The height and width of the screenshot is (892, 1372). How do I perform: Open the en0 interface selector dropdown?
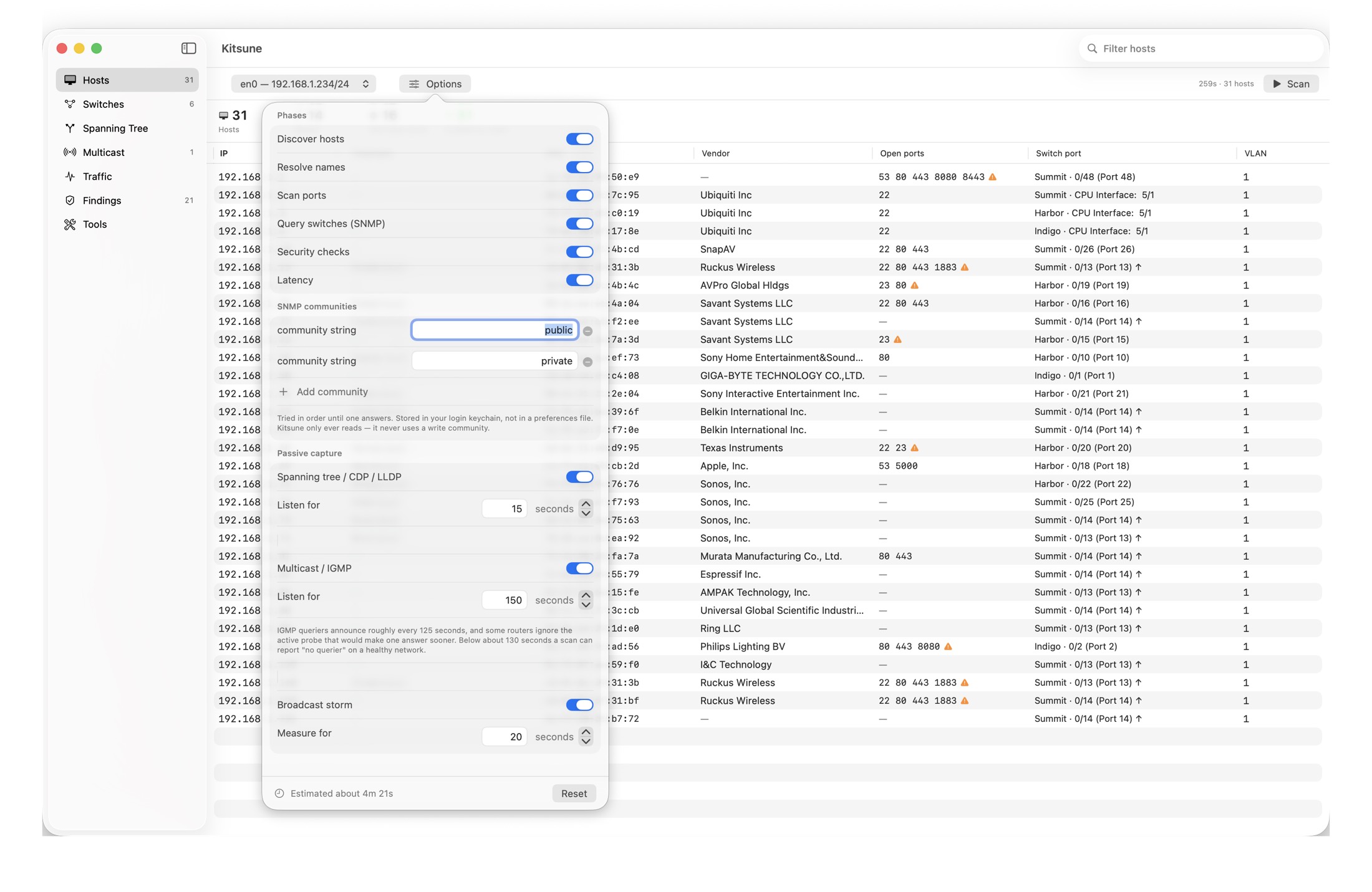point(304,84)
